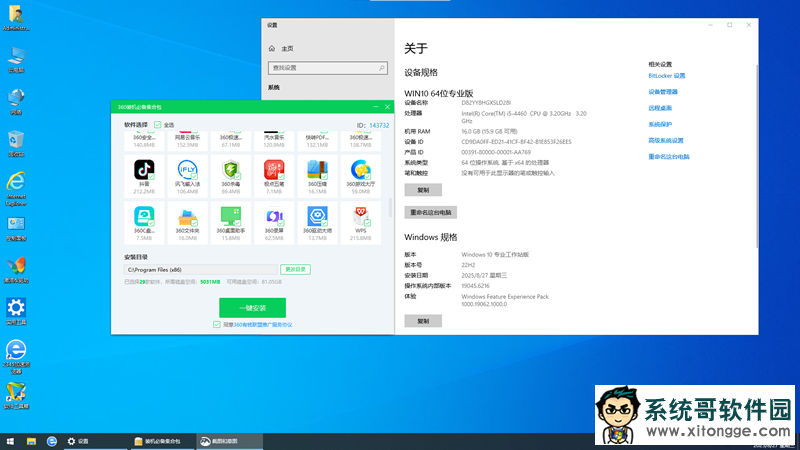Toggle the 同意 agreement checkbox

pyautogui.click(x=217, y=324)
